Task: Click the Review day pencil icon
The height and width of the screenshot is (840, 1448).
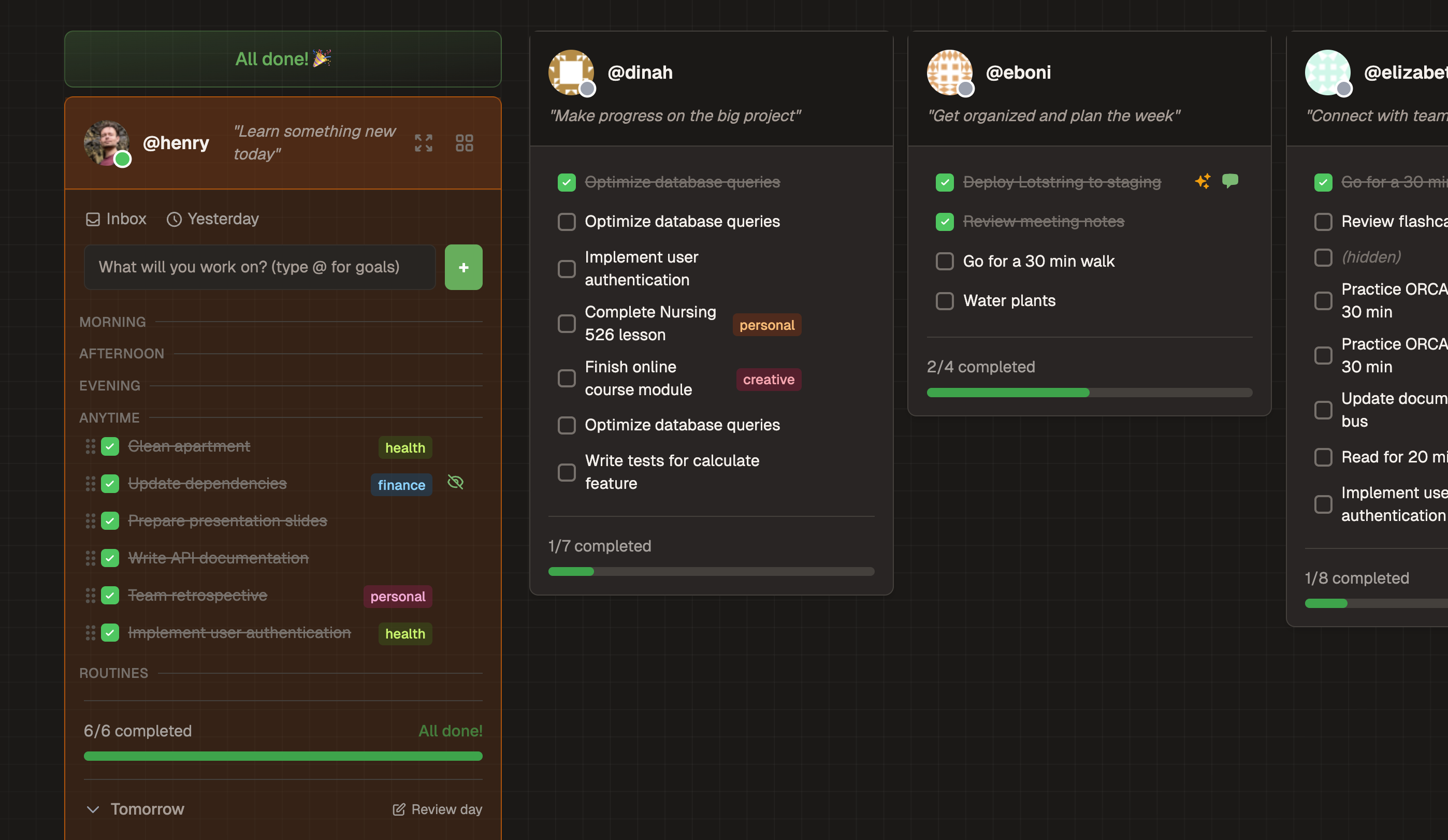Action: 398,809
